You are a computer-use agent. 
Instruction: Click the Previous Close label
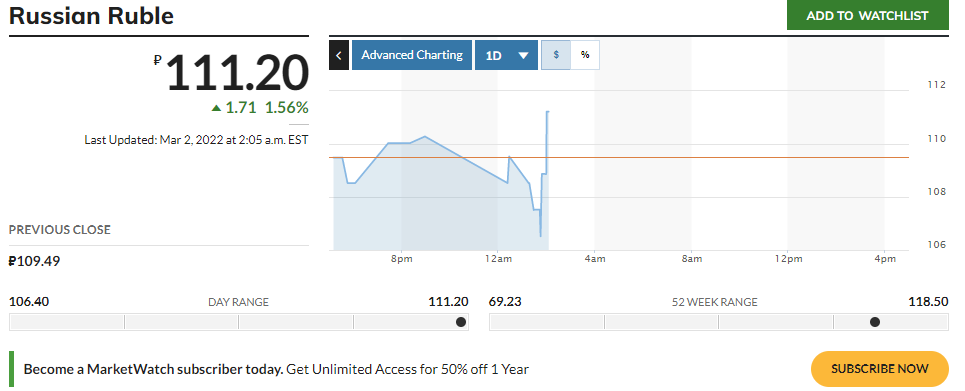tap(60, 230)
